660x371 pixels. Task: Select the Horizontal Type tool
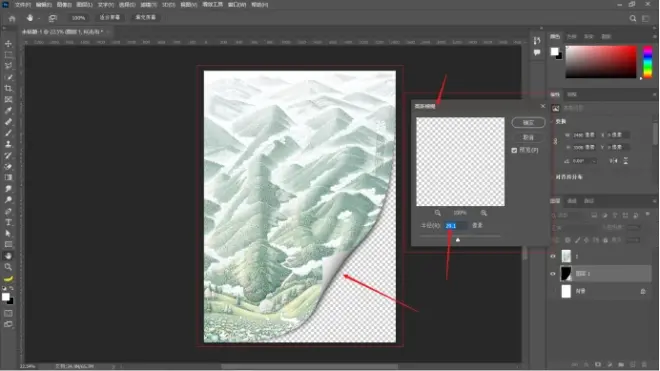[8, 222]
